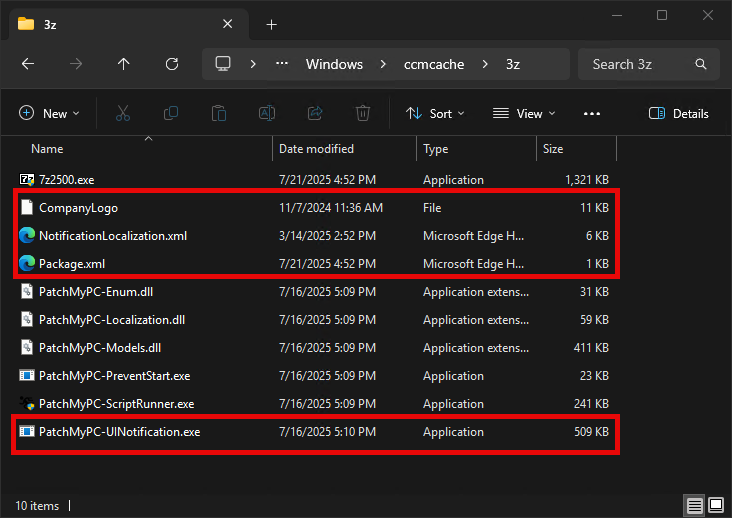
Task: Switch to details list view in status bar
Action: coord(694,505)
